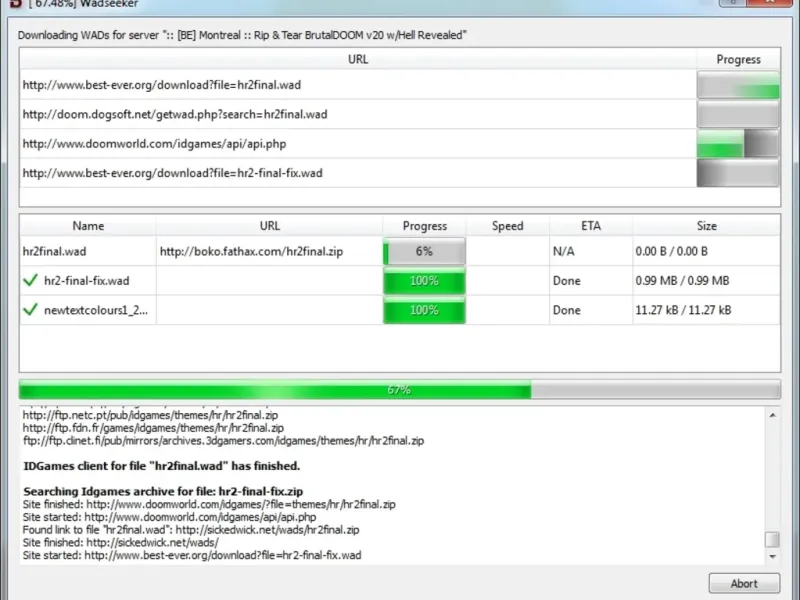Screen dimensions: 800x600
Task: Click progress bar of best-ever.org hr2final.wad URL
Action: click(x=738, y=85)
